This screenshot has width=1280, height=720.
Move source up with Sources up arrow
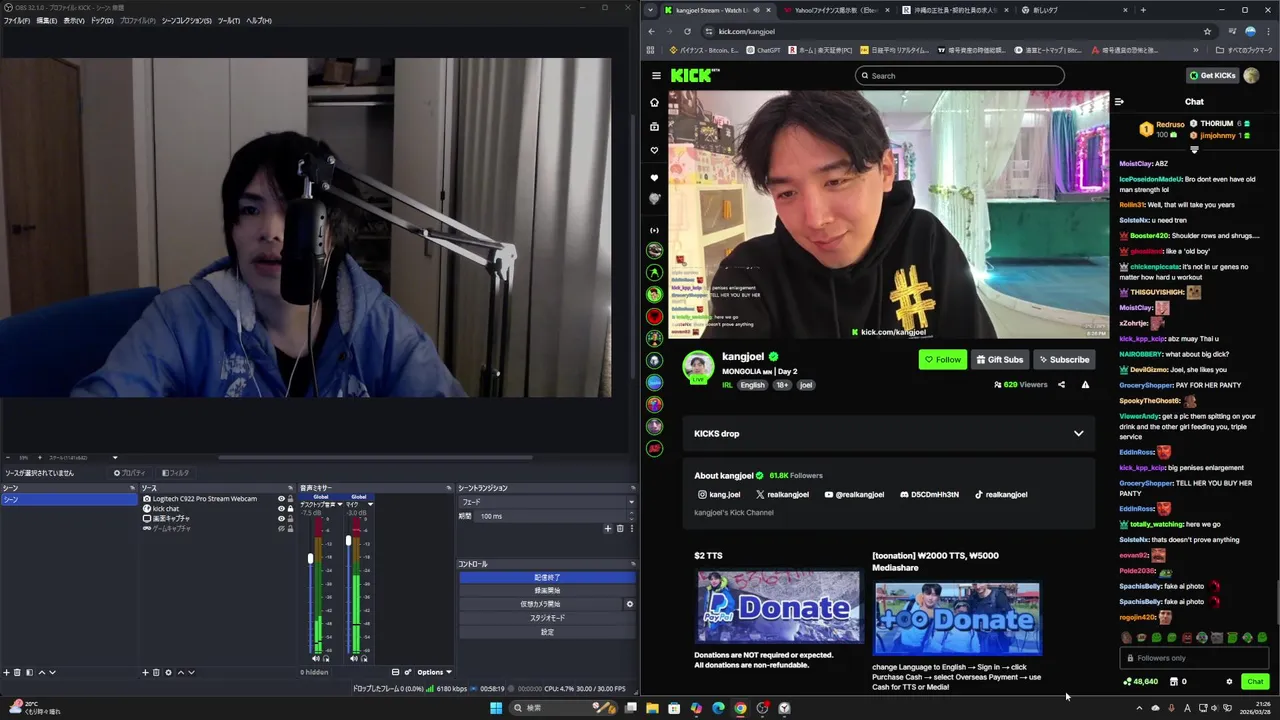click(180, 672)
